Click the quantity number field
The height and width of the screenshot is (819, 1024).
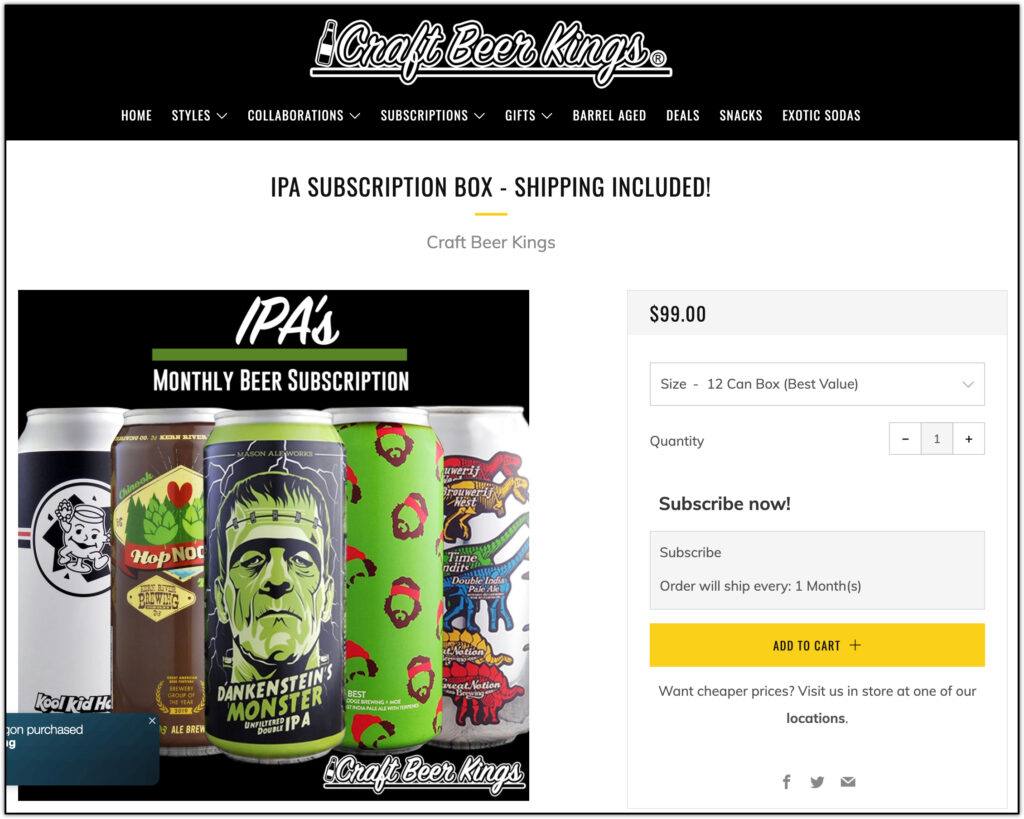[x=936, y=439]
